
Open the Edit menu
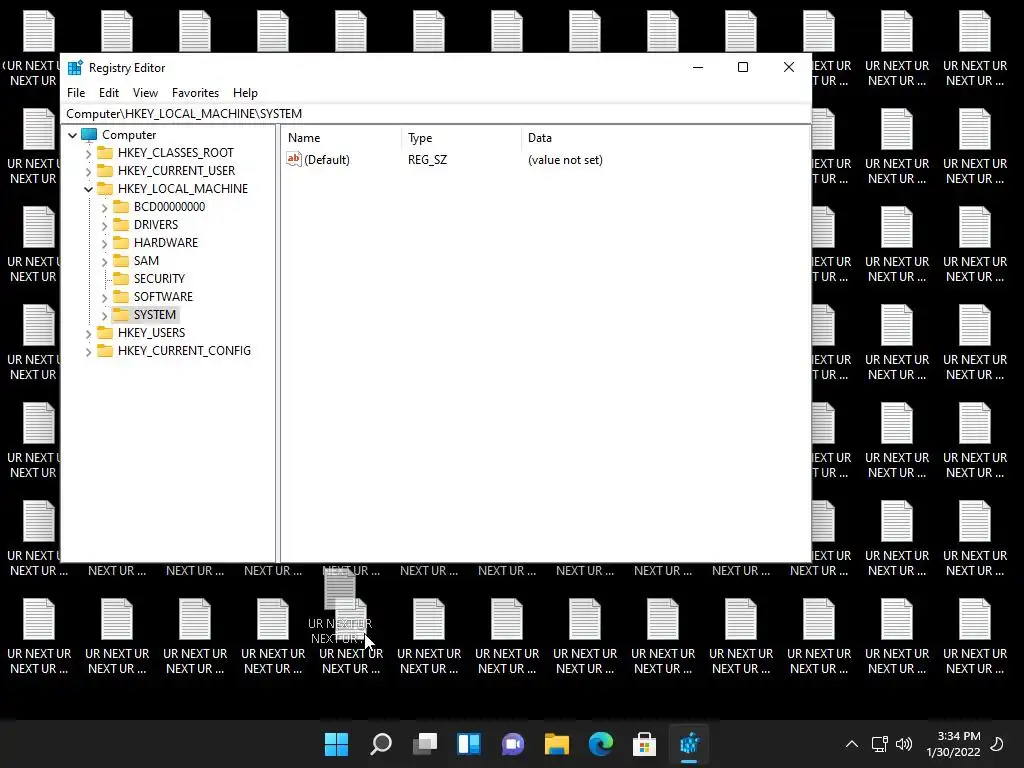108,93
